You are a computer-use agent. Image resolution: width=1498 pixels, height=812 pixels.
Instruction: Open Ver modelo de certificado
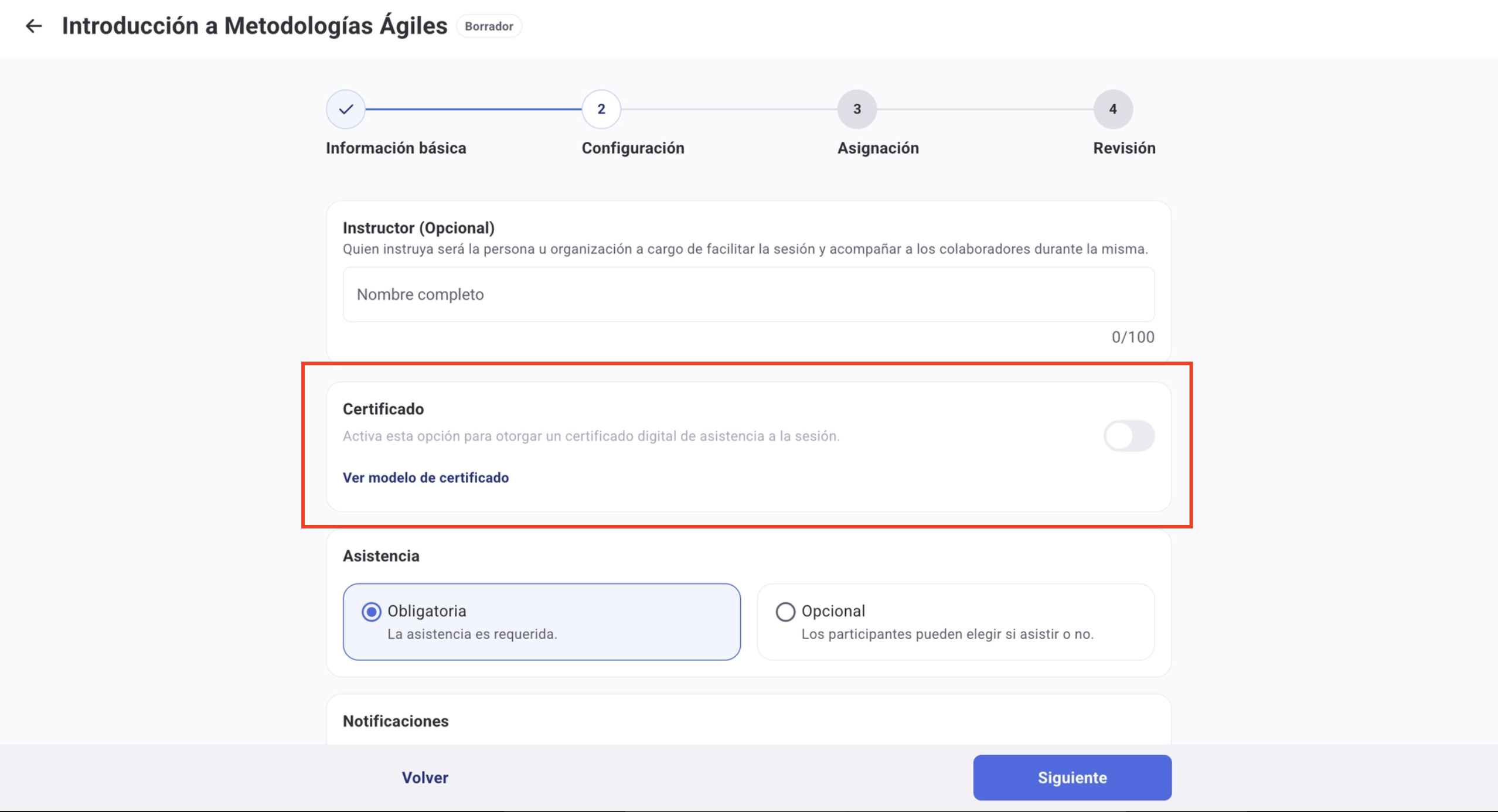click(x=426, y=477)
